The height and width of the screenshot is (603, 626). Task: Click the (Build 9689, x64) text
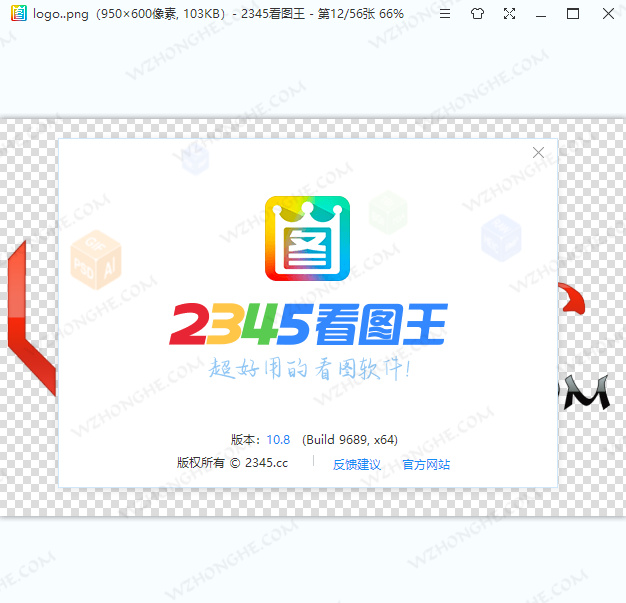350,440
